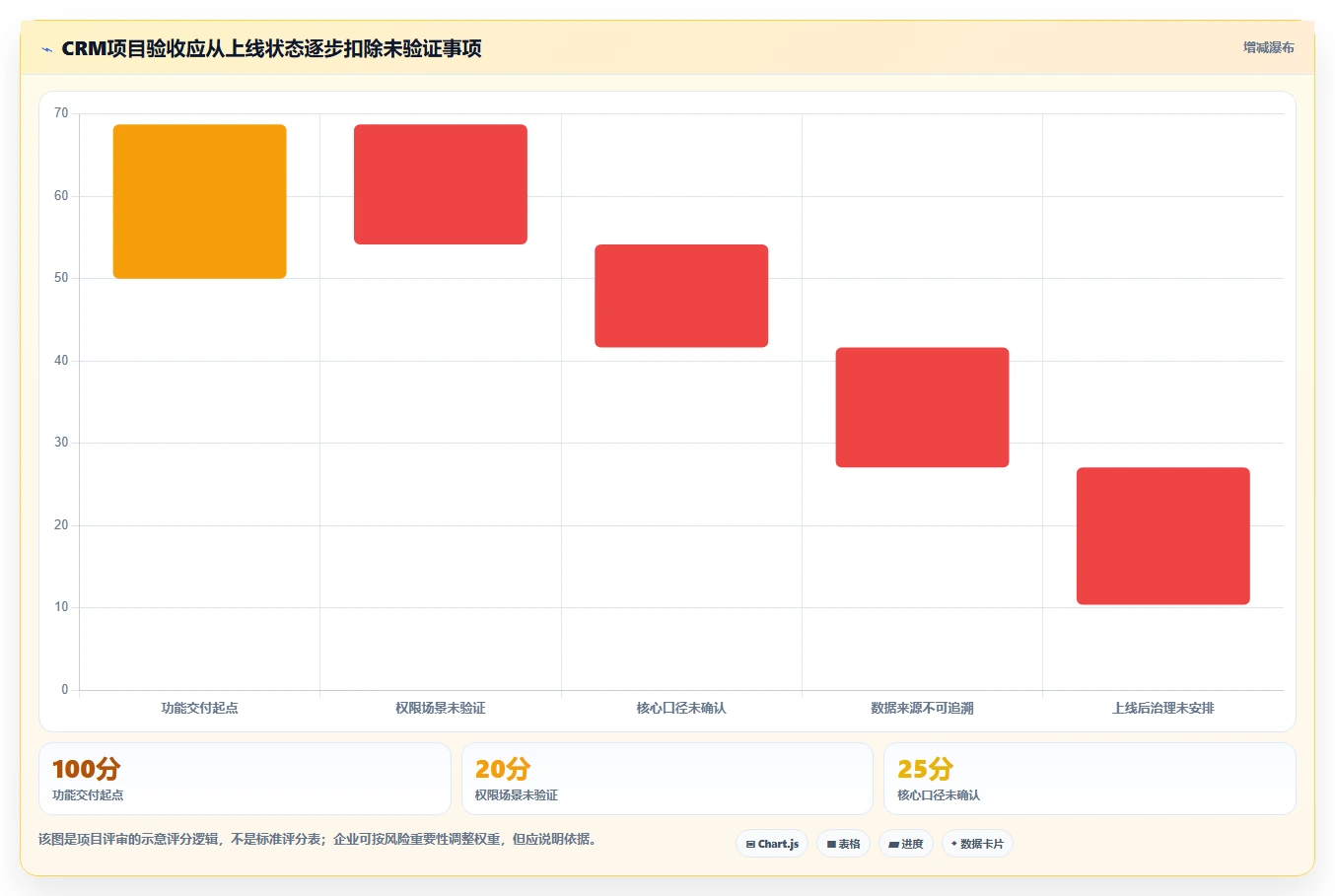Click the 表格 tag

[x=843, y=844]
